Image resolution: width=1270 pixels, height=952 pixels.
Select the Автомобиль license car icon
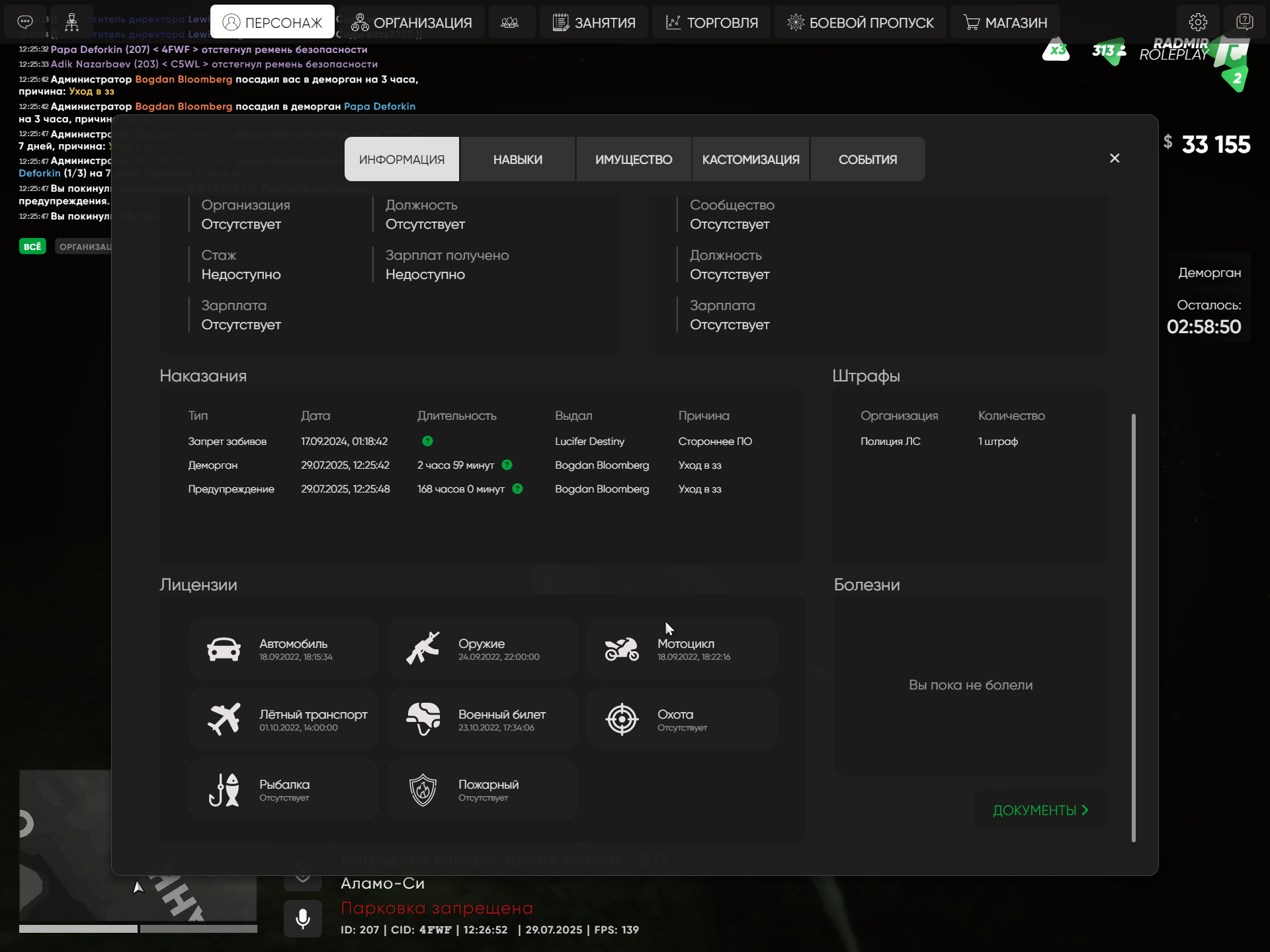224,649
